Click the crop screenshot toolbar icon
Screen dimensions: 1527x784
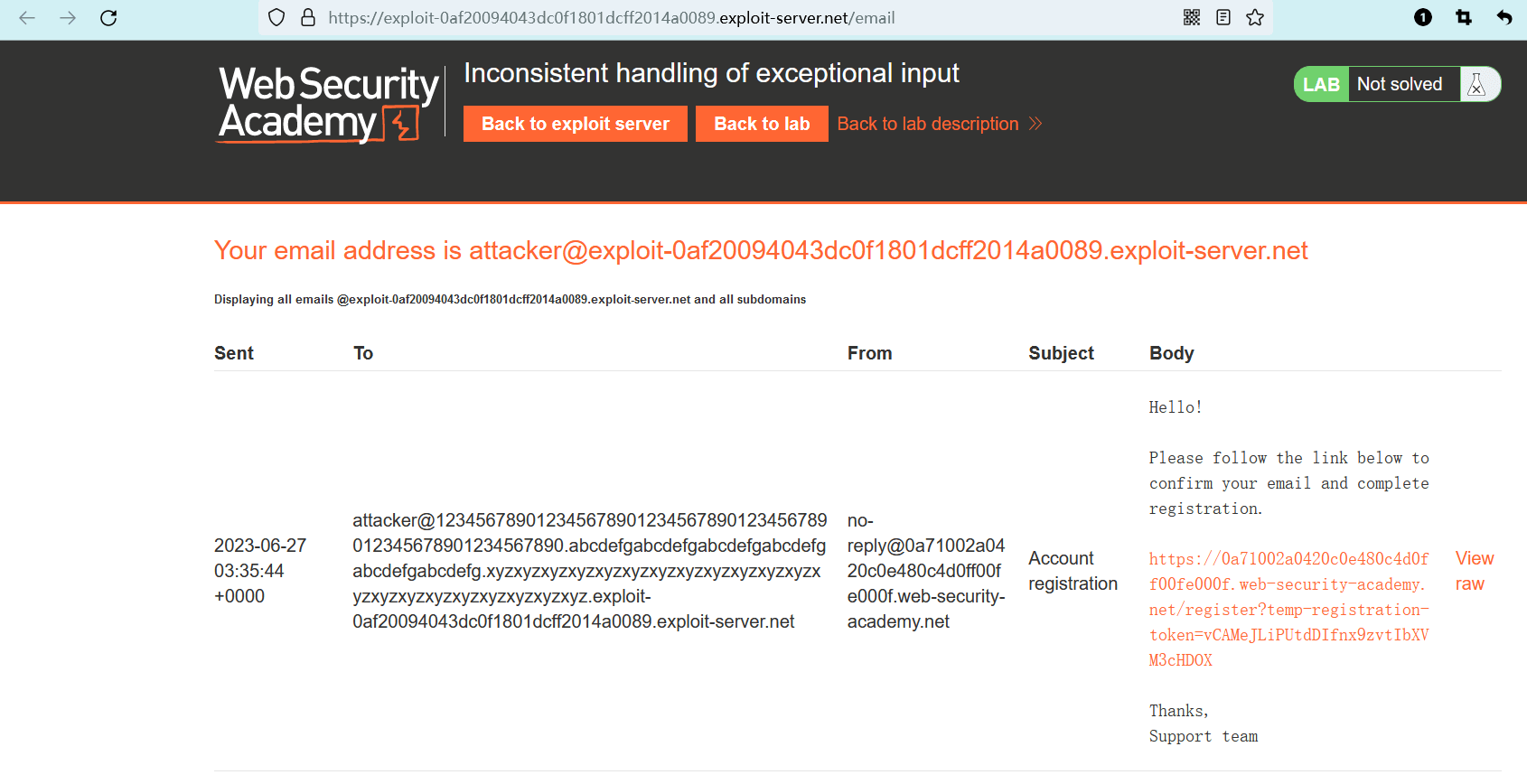[1464, 17]
